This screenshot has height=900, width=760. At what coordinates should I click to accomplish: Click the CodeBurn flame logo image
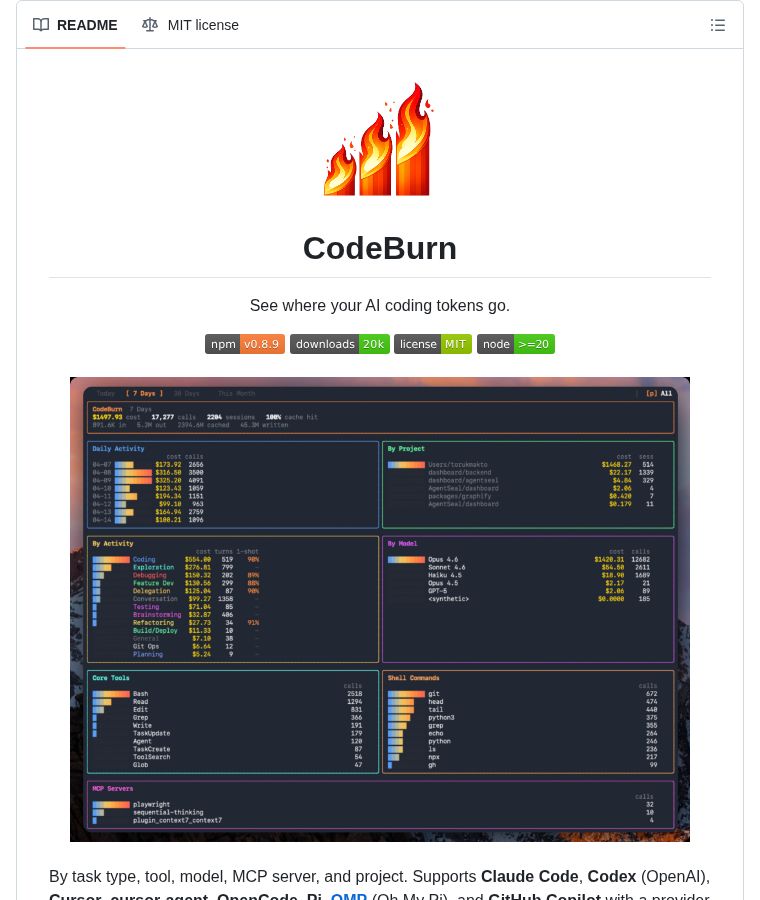pyautogui.click(x=379, y=139)
